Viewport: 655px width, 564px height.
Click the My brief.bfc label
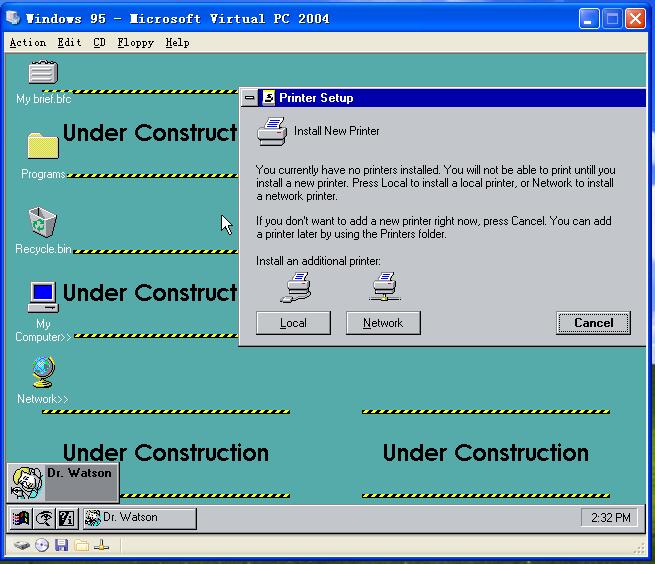coord(43,99)
